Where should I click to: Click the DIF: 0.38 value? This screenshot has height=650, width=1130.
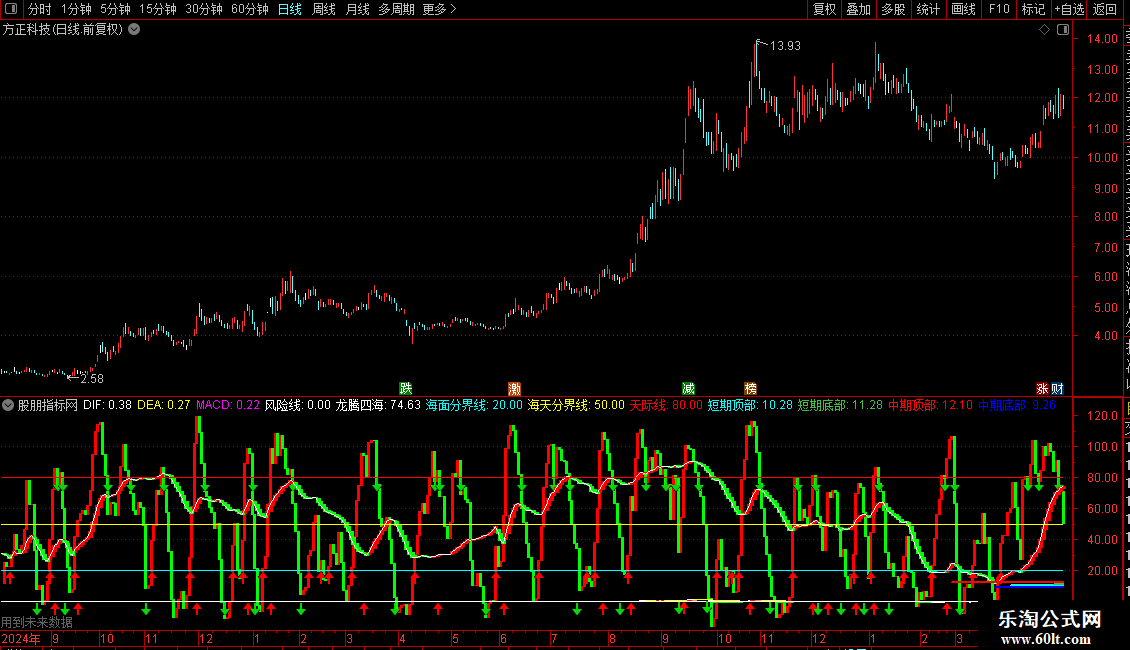click(107, 405)
